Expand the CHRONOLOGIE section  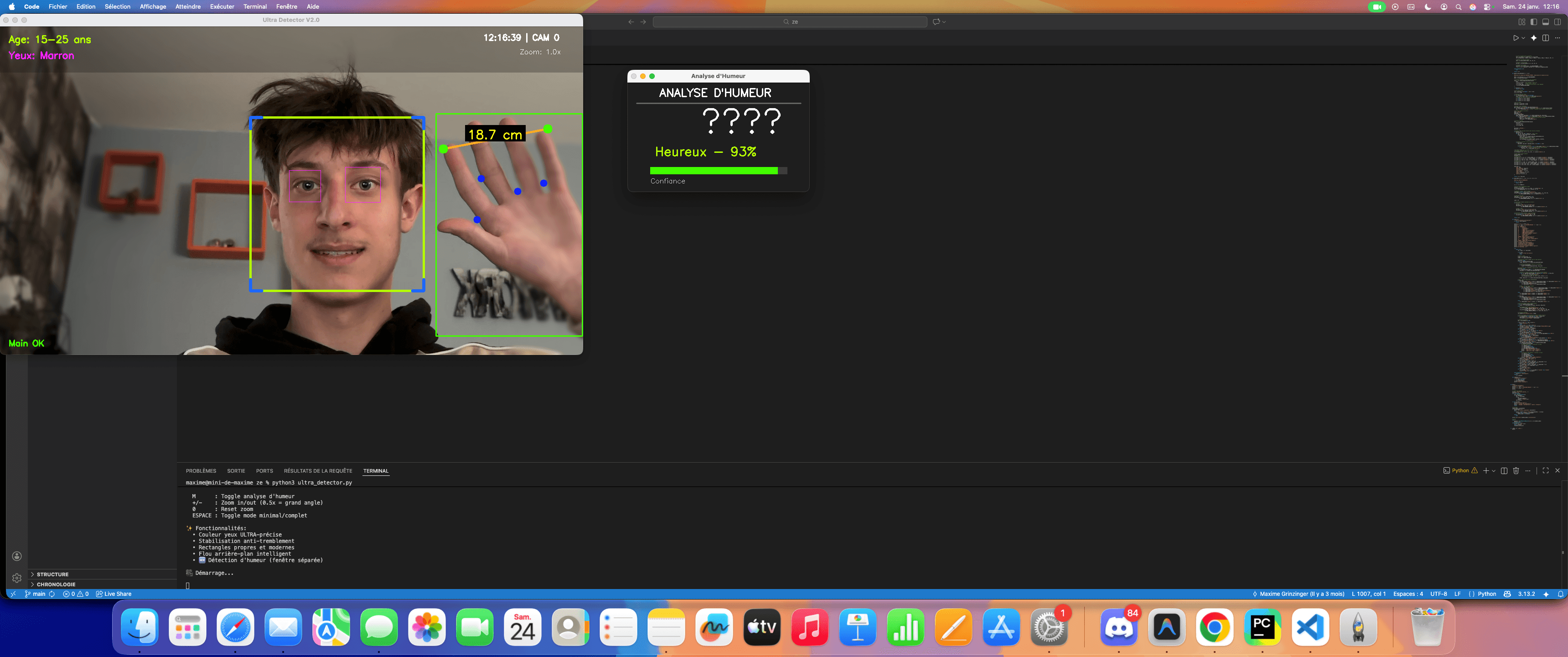[x=55, y=584]
